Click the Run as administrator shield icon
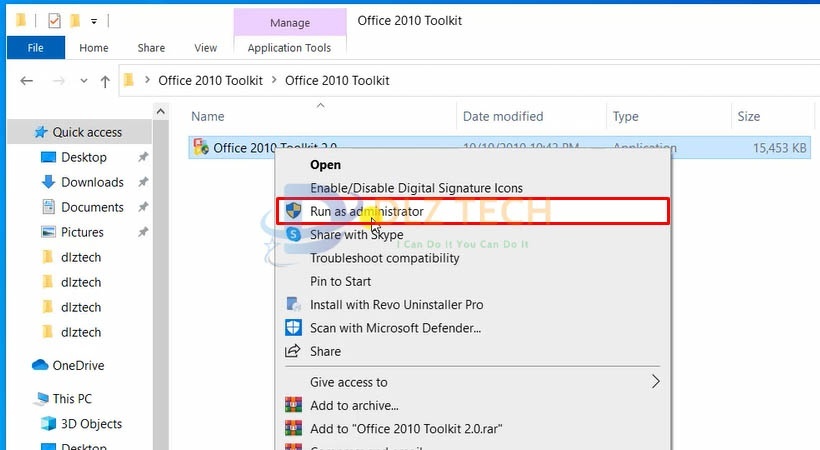820x450 pixels. [x=293, y=211]
